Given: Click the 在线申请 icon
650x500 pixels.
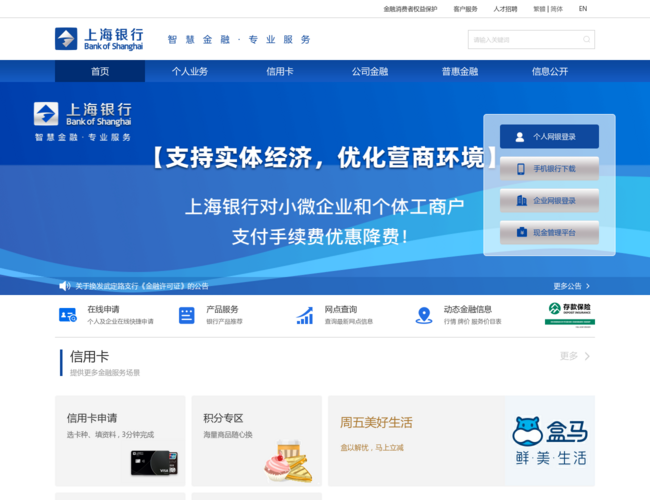Looking at the screenshot, I should click(68, 315).
